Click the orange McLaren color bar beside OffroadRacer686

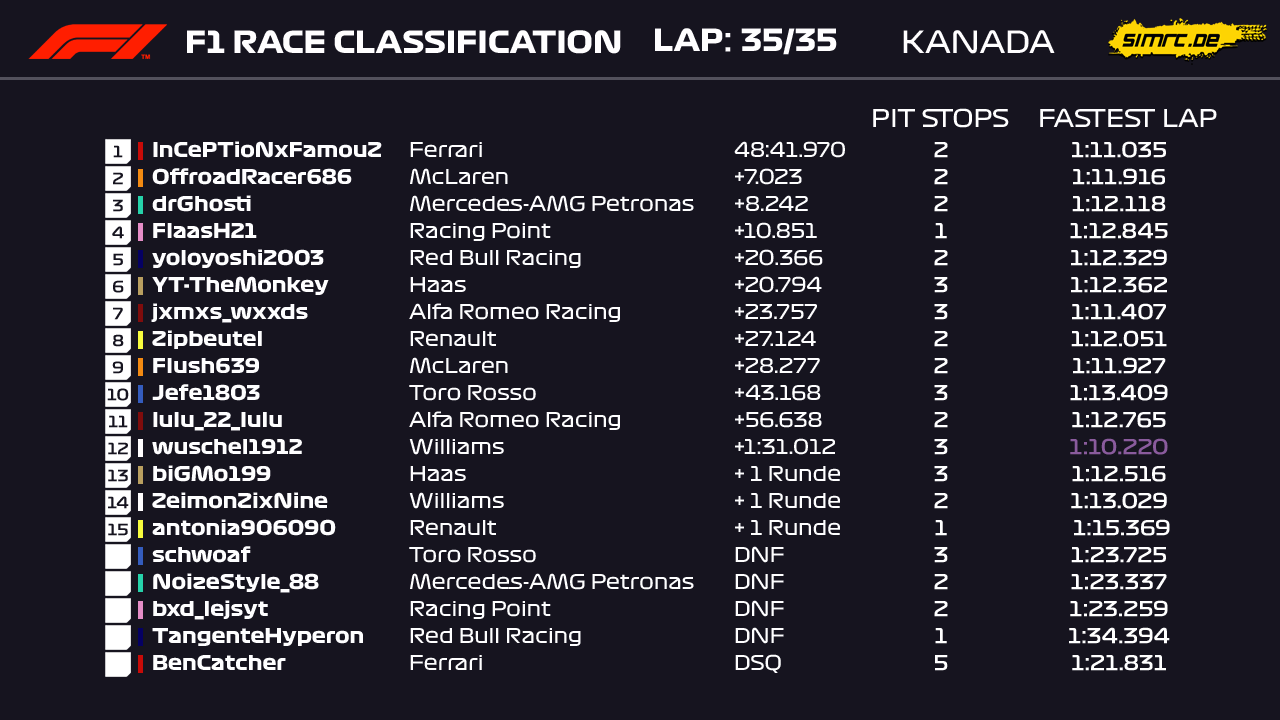pyautogui.click(x=141, y=178)
